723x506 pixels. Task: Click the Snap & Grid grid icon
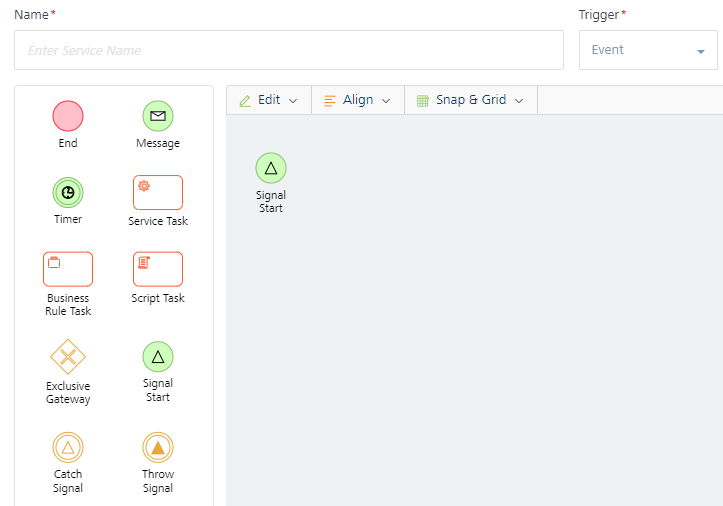[x=422, y=101]
